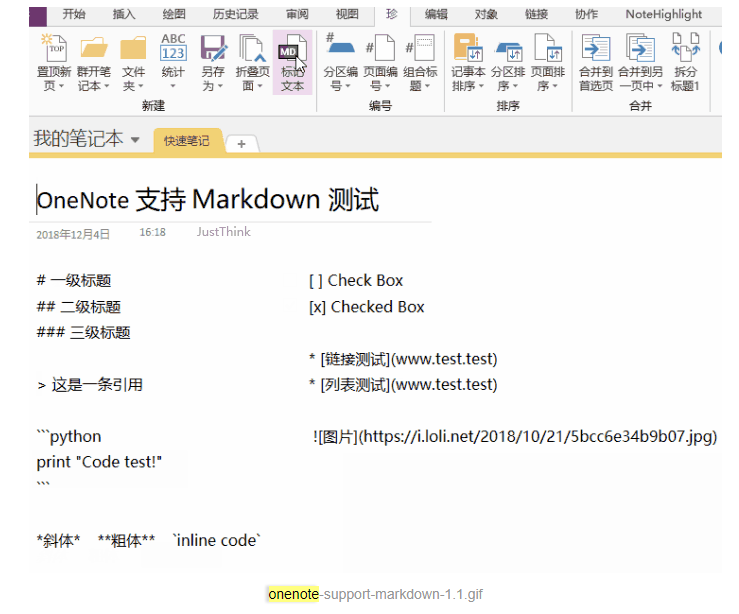Open the 协作 ribbon tab
Screen dimensions: 739x614
click(586, 14)
